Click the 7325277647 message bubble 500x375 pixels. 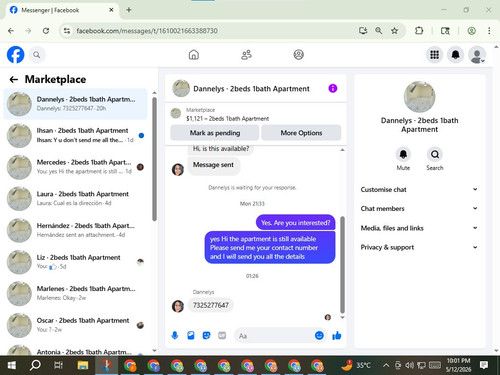[x=211, y=305]
